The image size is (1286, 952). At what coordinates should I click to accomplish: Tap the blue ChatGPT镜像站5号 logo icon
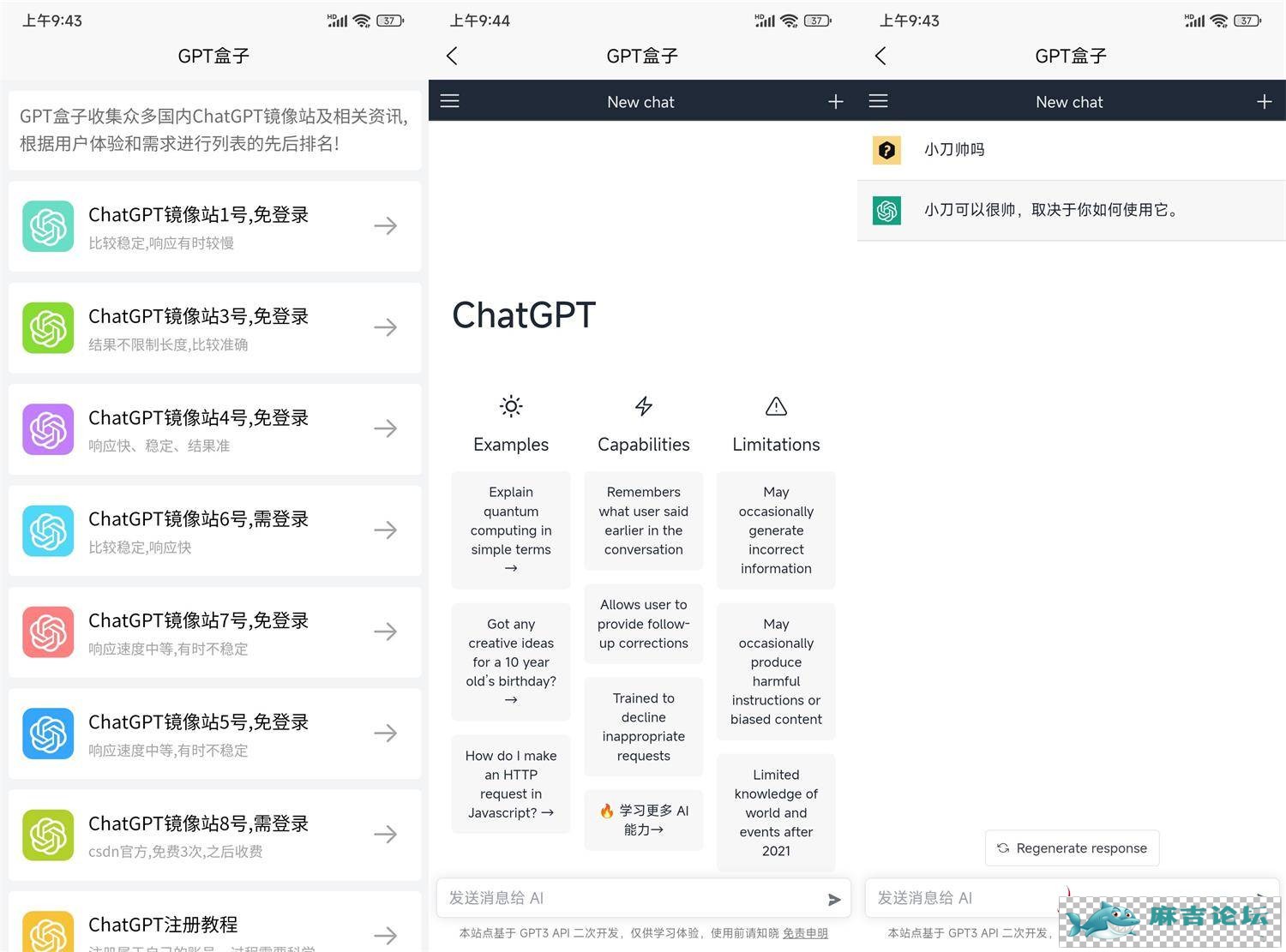(48, 733)
